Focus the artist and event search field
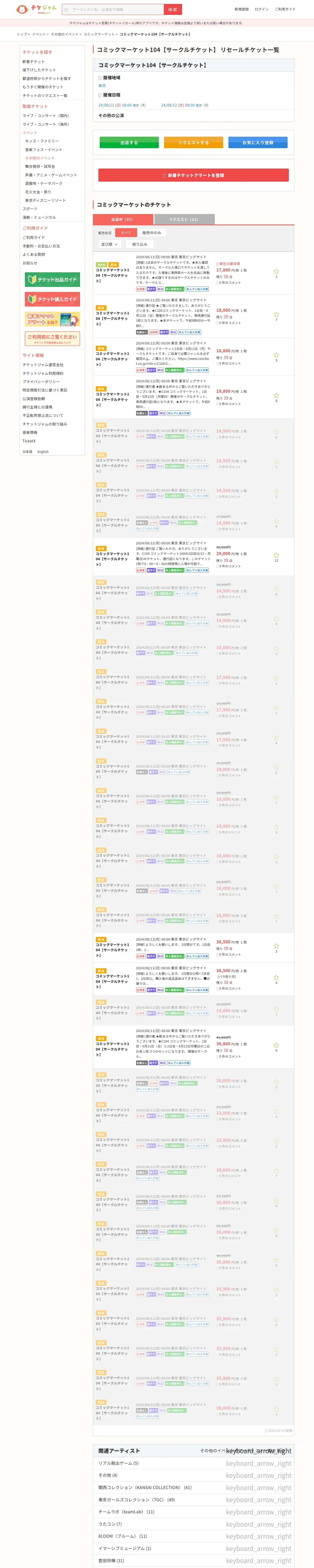Screen dimensions: 314x1568 [x=113, y=9]
